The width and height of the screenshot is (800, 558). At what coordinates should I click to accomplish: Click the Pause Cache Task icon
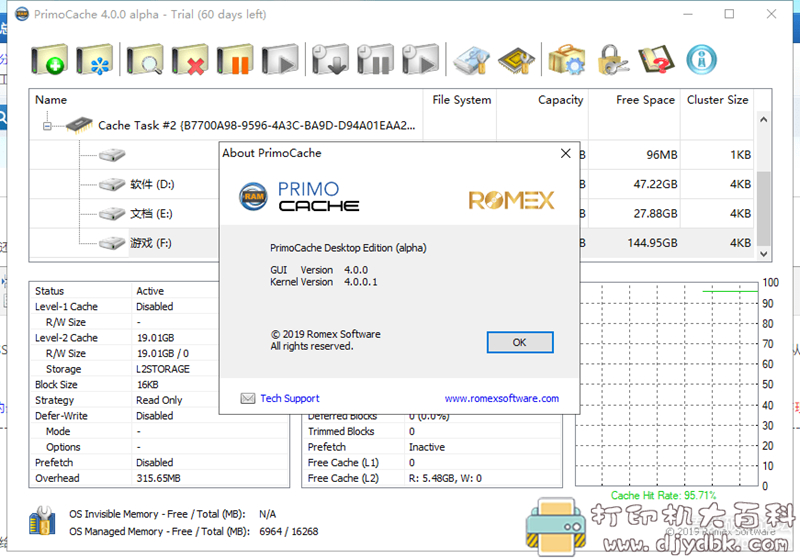click(x=235, y=60)
